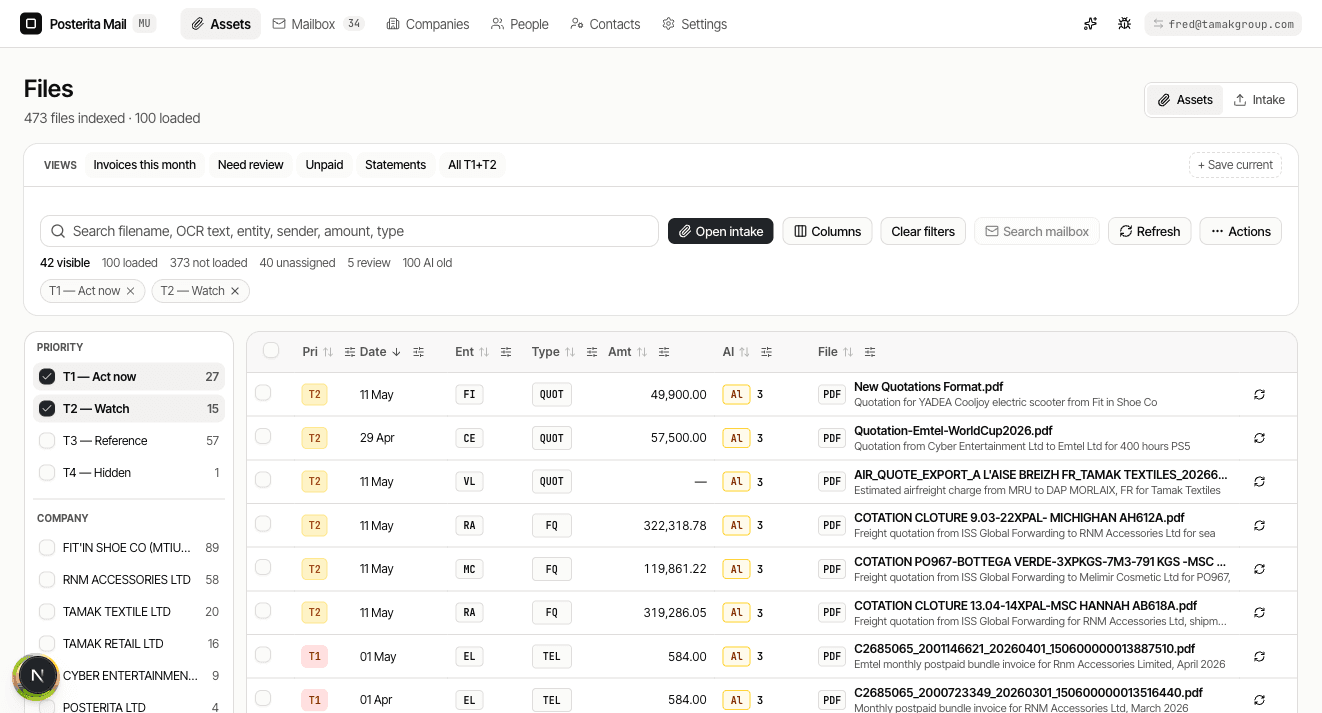The image size is (1322, 713).
Task: Sort by the Pri column arrows
Action: [328, 352]
